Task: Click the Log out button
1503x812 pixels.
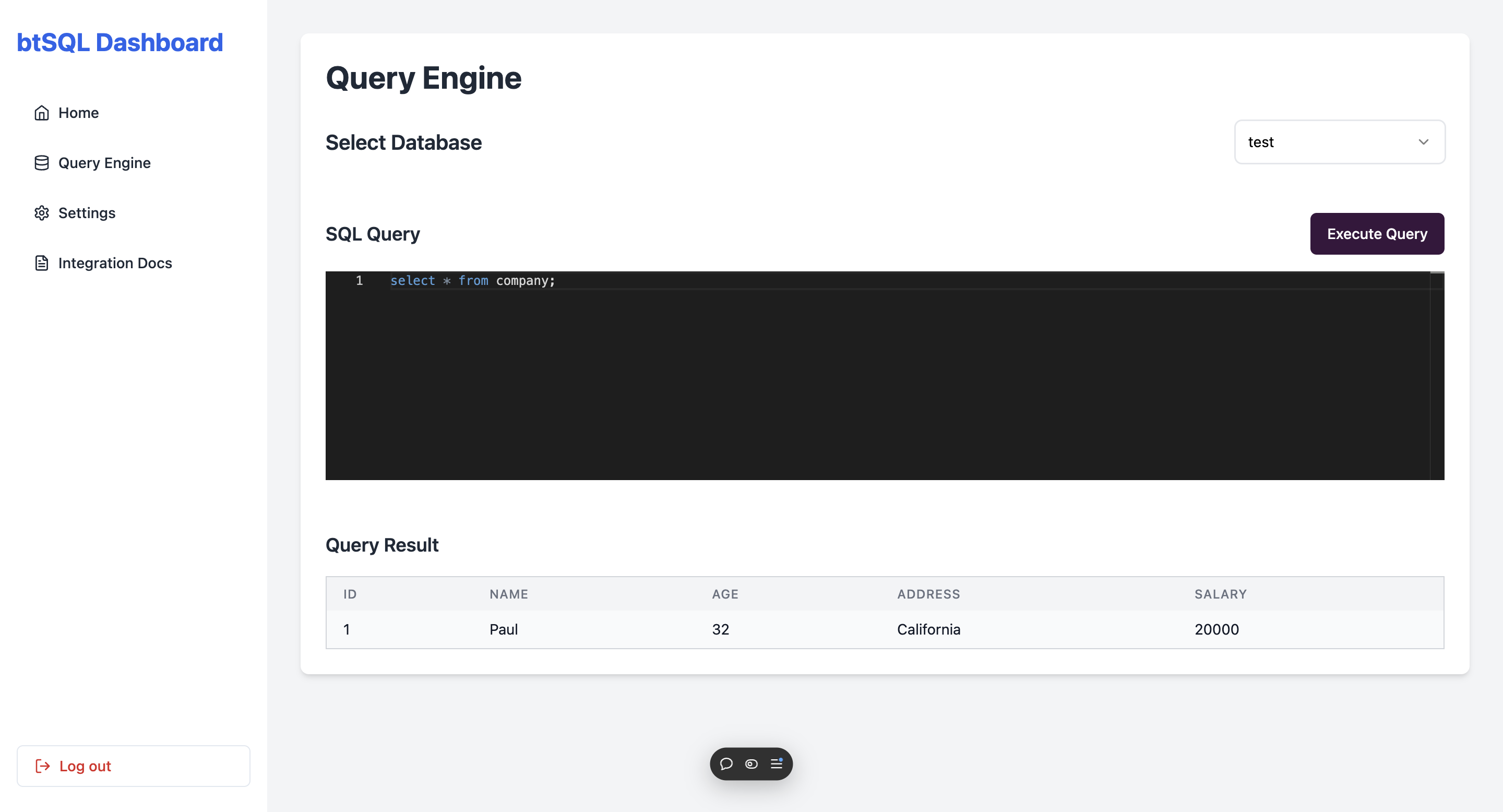Action: pyautogui.click(x=133, y=766)
